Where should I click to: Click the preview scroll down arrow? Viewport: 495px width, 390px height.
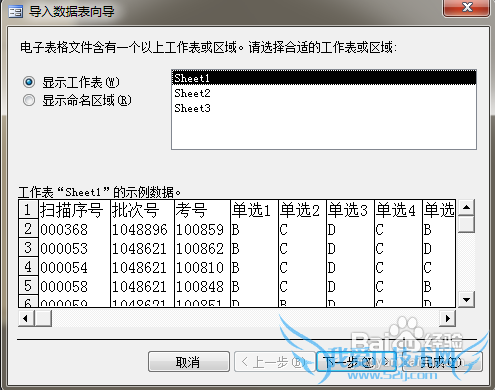pos(466,299)
